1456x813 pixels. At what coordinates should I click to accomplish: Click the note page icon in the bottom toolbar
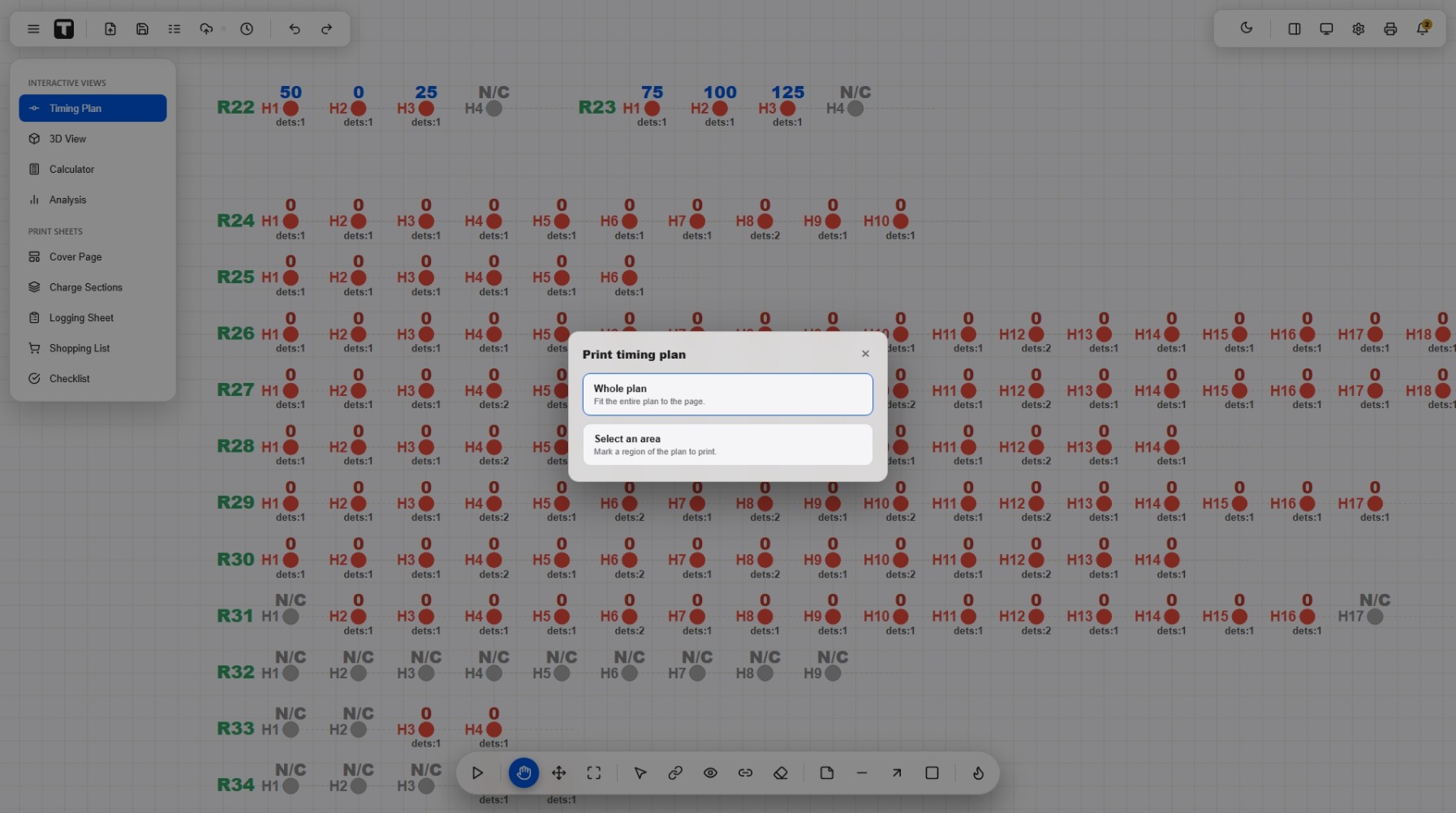coord(827,773)
